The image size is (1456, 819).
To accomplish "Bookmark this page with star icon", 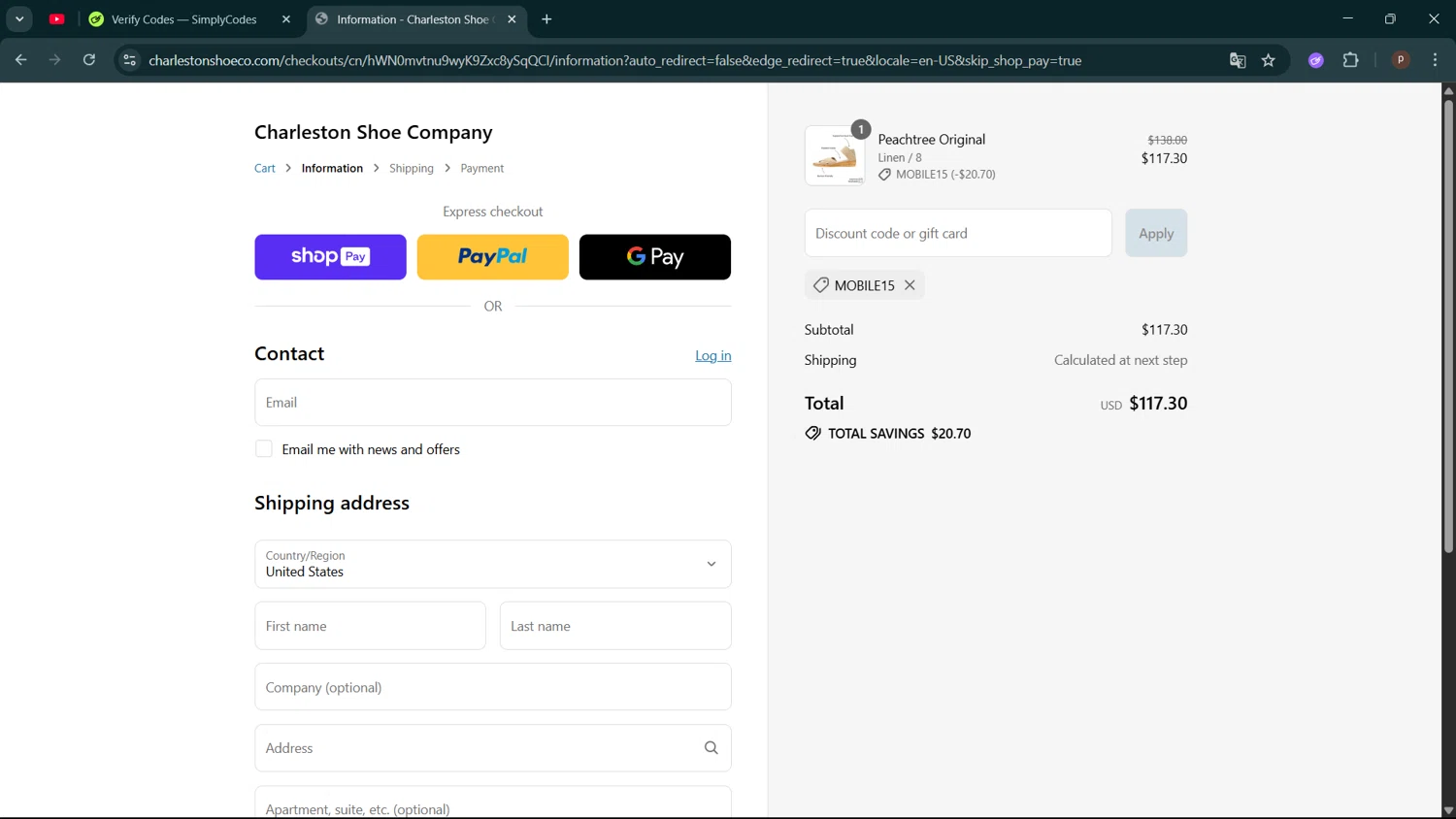I will (1269, 60).
